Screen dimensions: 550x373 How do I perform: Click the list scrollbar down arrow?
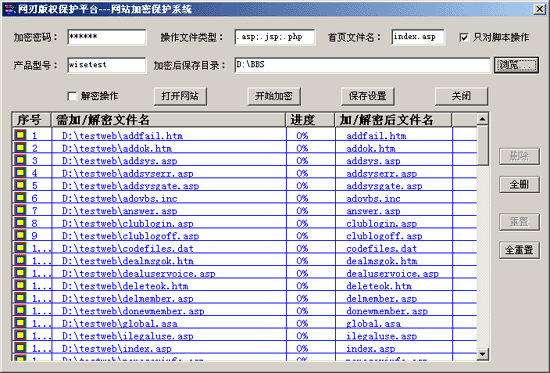pyautogui.click(x=483, y=354)
